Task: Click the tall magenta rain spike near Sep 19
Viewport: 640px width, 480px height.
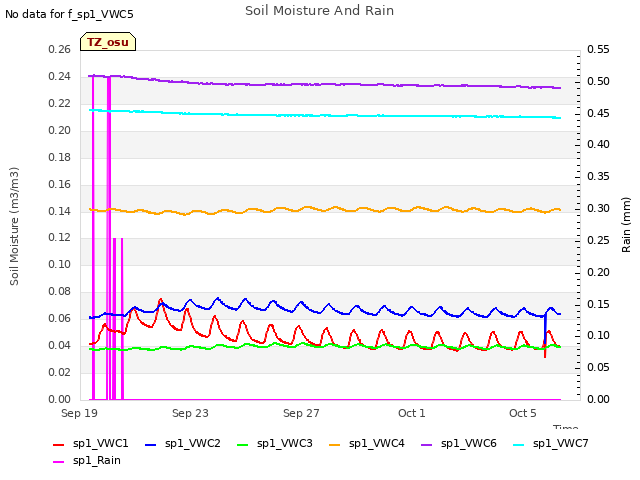Action: coord(93,237)
